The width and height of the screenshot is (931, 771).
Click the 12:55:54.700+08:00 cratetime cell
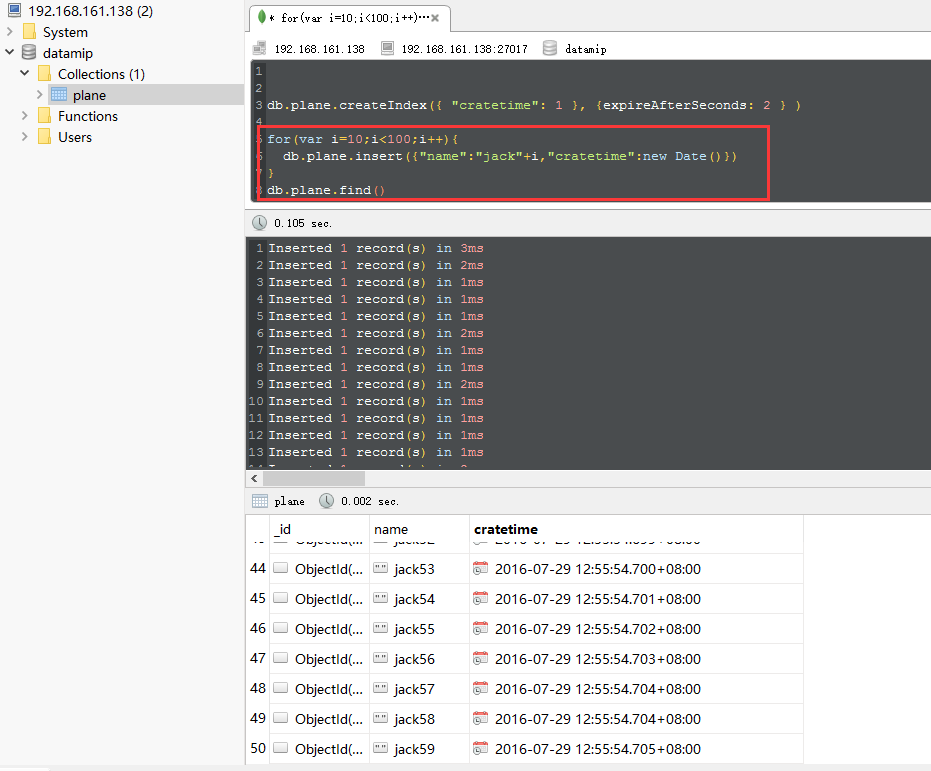[x=636, y=569]
